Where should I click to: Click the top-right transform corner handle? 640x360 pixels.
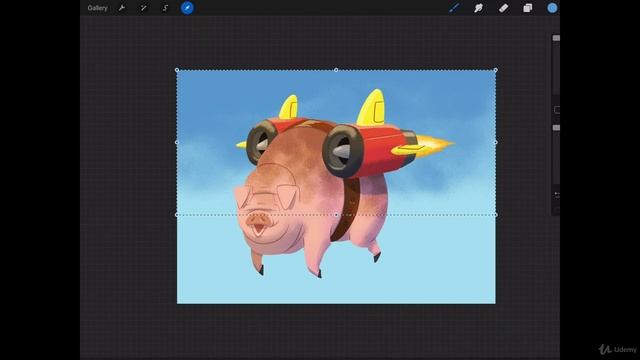496,70
